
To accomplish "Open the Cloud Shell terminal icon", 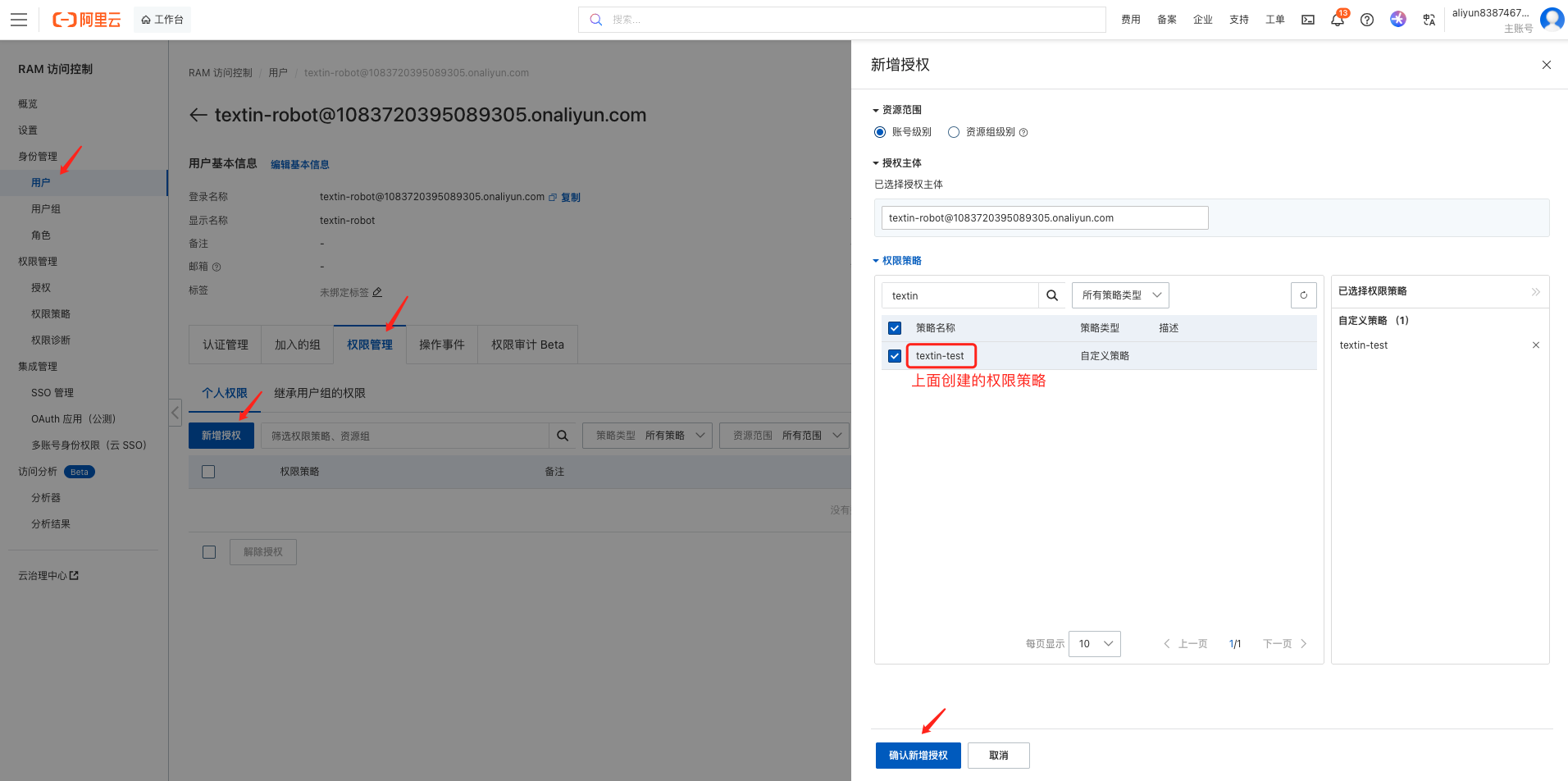I will point(1308,20).
